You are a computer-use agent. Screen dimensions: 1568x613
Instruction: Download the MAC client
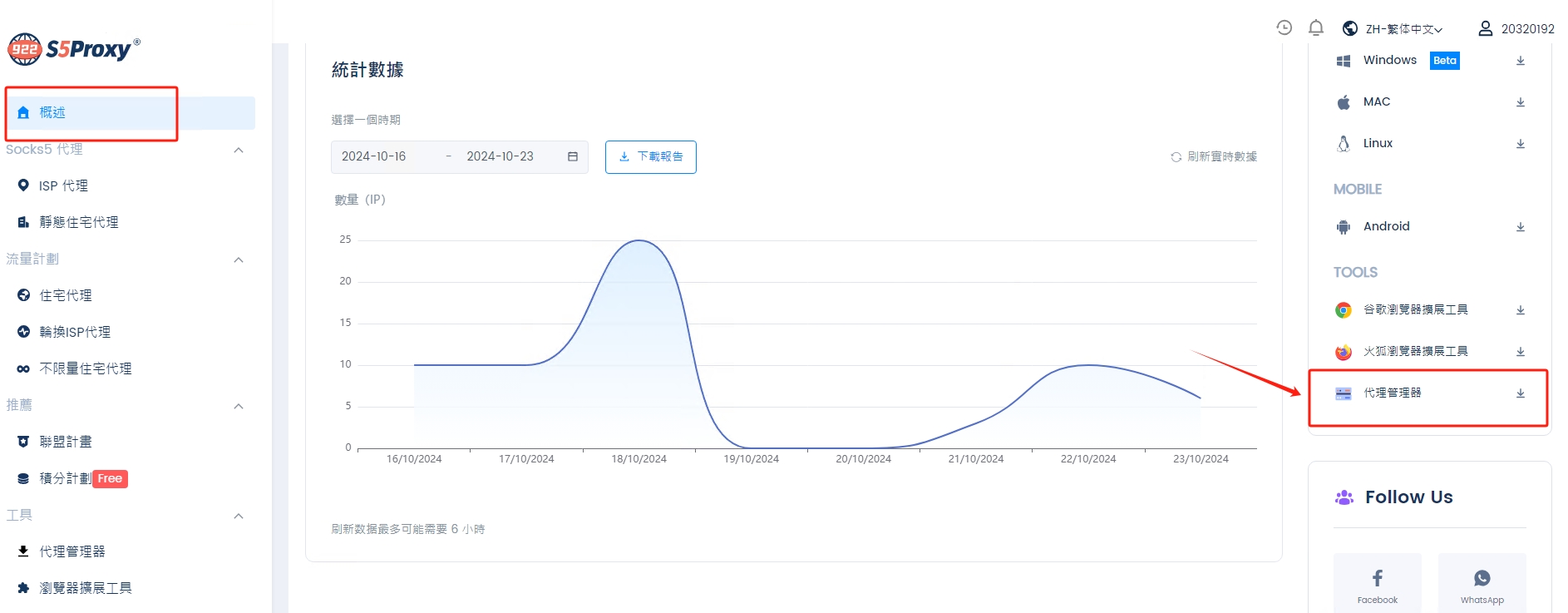pyautogui.click(x=1520, y=102)
